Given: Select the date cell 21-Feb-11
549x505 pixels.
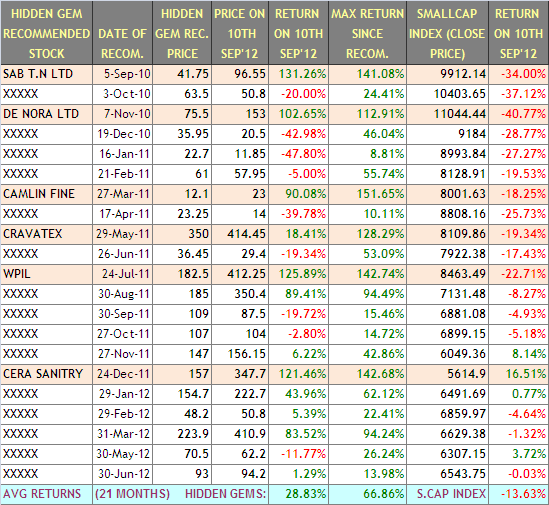Looking at the screenshot, I should [123, 174].
